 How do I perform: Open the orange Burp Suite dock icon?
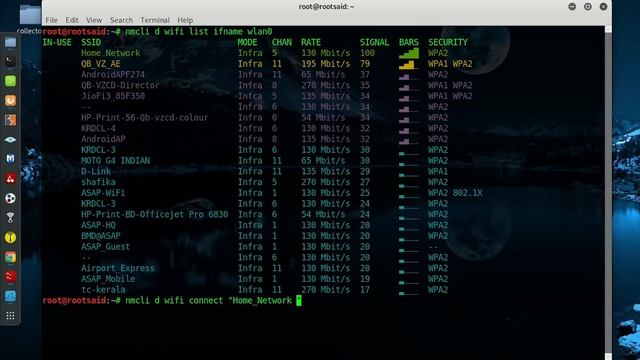pyautogui.click(x=10, y=100)
